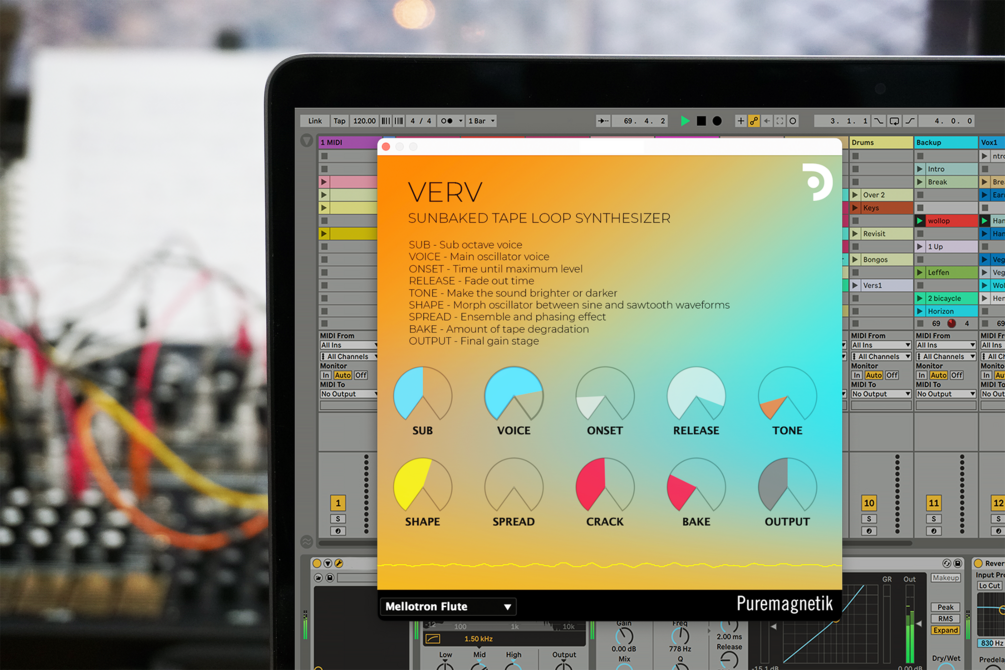This screenshot has width=1005, height=670.
Task: Arm track 10 for recording
Action: [869, 531]
